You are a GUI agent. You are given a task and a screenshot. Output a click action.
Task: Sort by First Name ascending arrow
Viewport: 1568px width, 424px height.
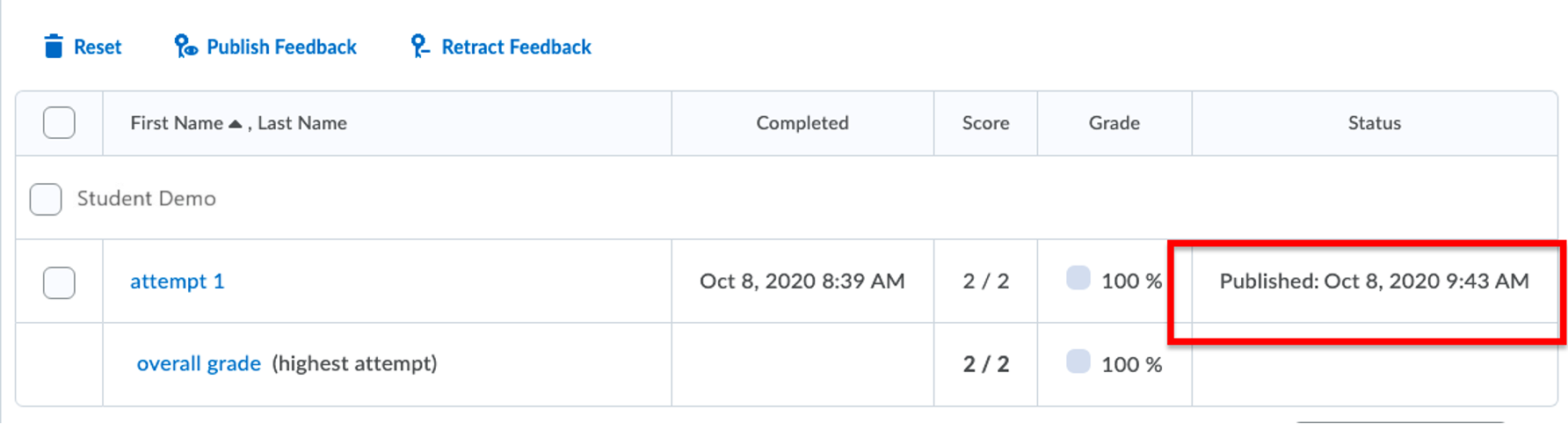235,124
